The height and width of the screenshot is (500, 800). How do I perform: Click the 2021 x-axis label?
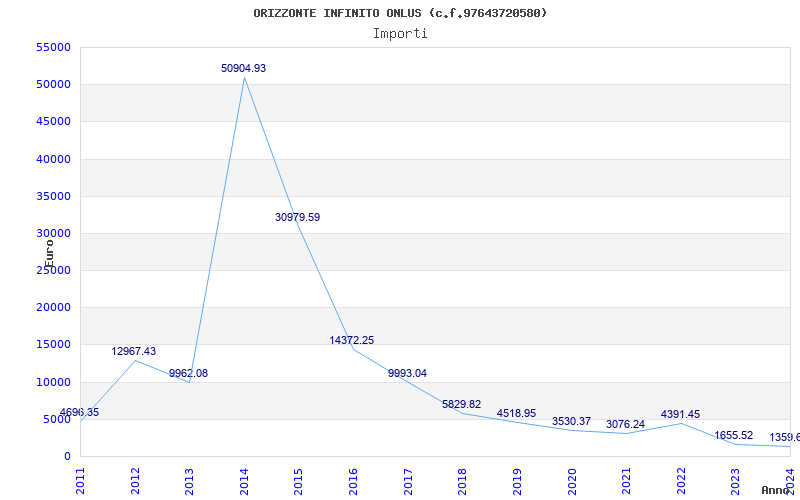626,481
